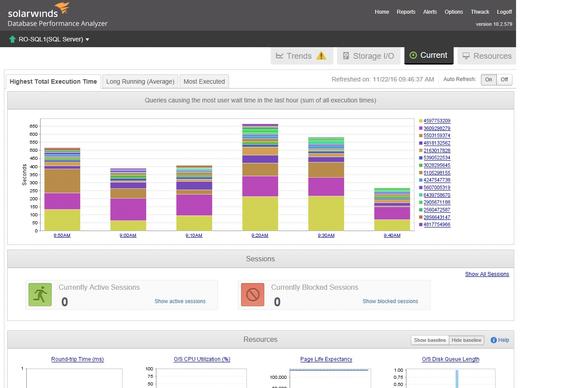
Task: Click the 'Refreshed on: 11/22/16 09:46:37 AM' text
Action: tap(383, 79)
